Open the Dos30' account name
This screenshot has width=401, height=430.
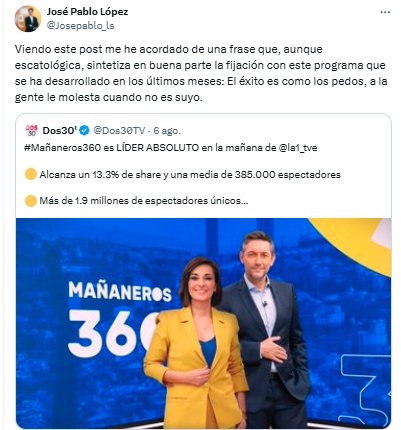coord(60,130)
